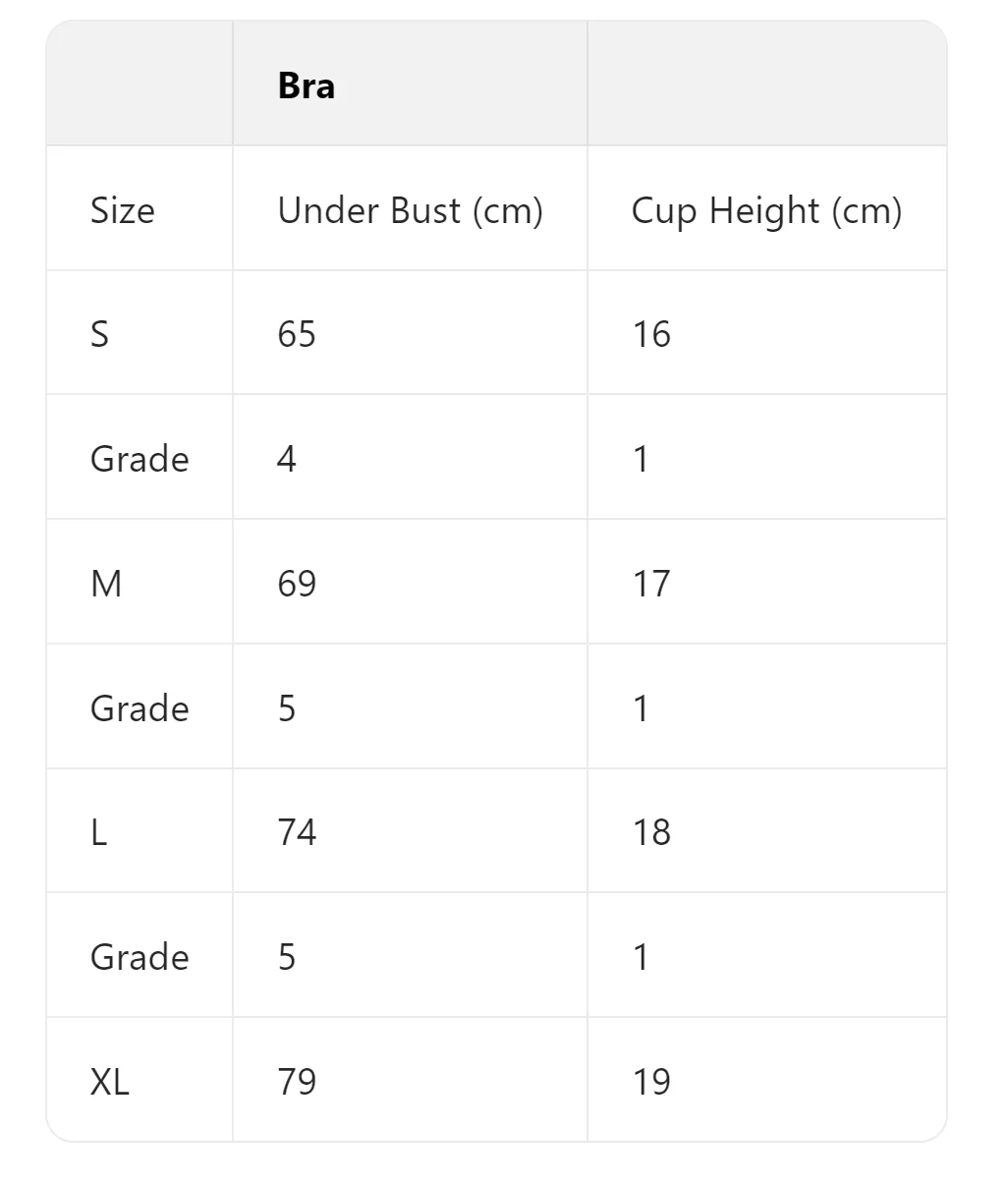Click the Cup Height (cm) cell
Screen dimensions: 1008x1185
point(766,209)
